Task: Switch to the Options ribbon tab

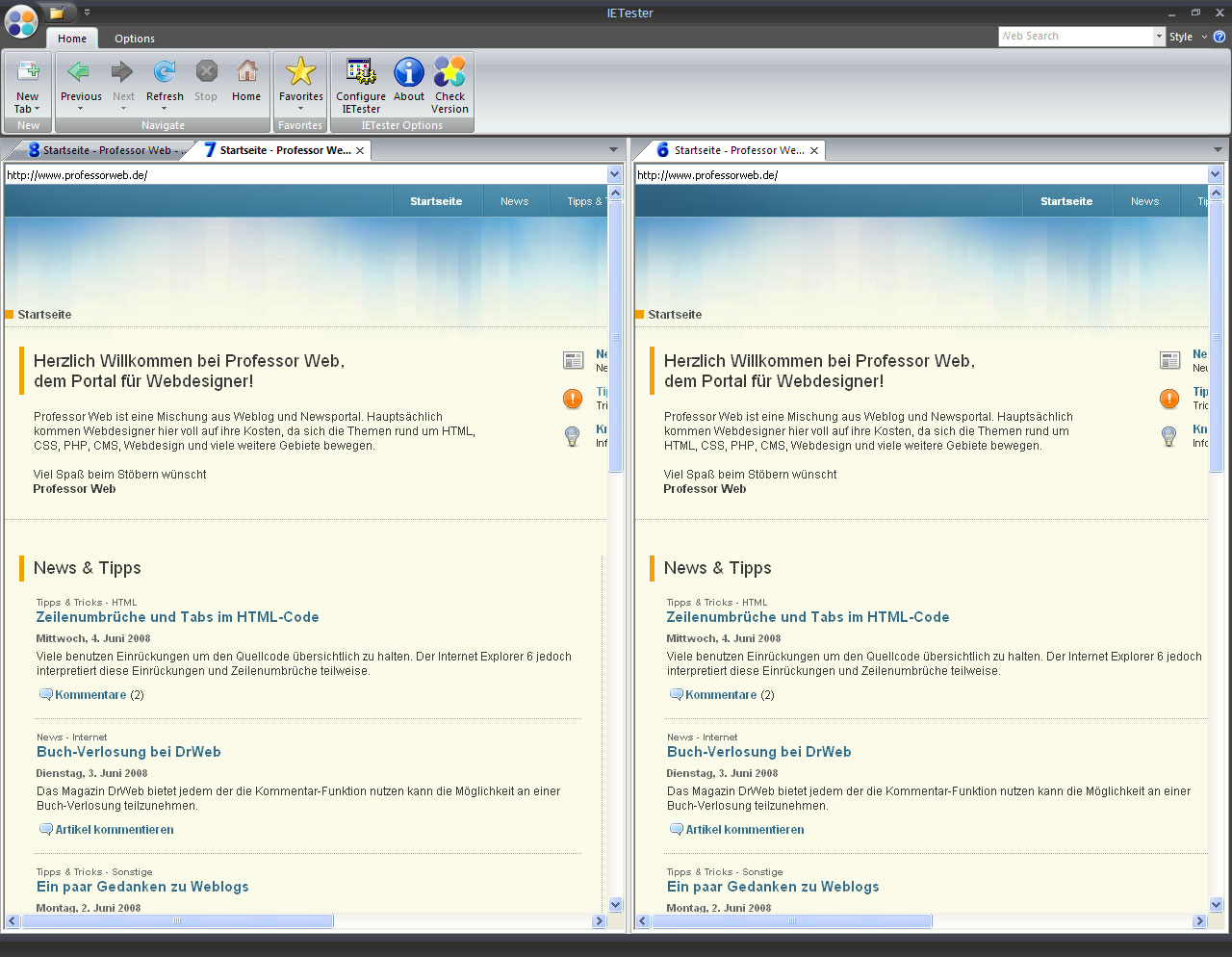Action: [x=135, y=39]
